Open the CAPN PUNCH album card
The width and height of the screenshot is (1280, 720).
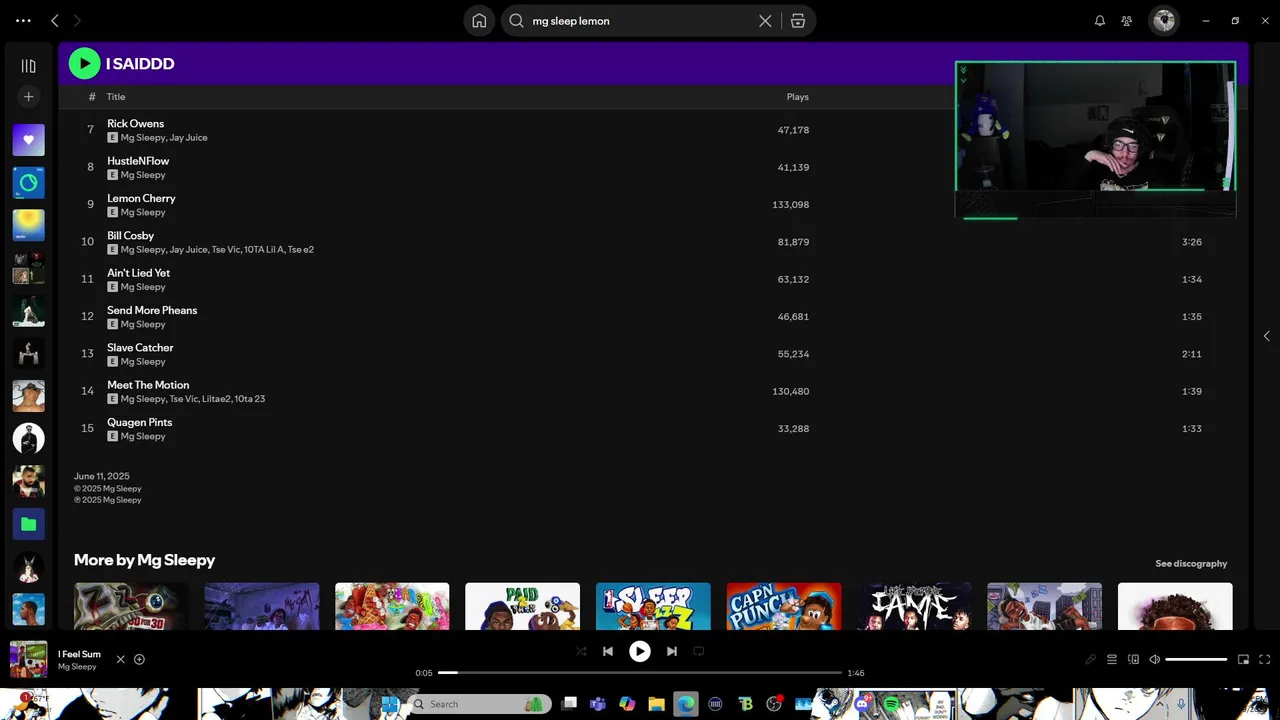[x=784, y=606]
